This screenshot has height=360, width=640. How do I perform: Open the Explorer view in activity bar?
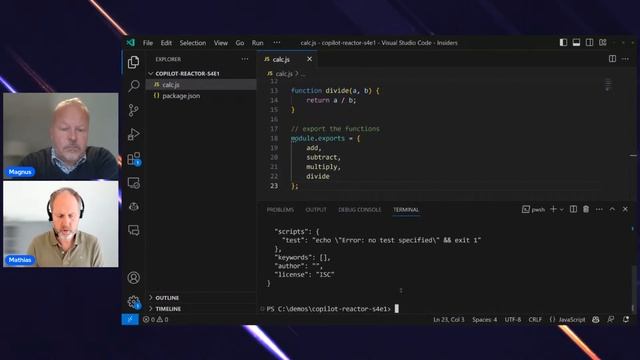(133, 62)
